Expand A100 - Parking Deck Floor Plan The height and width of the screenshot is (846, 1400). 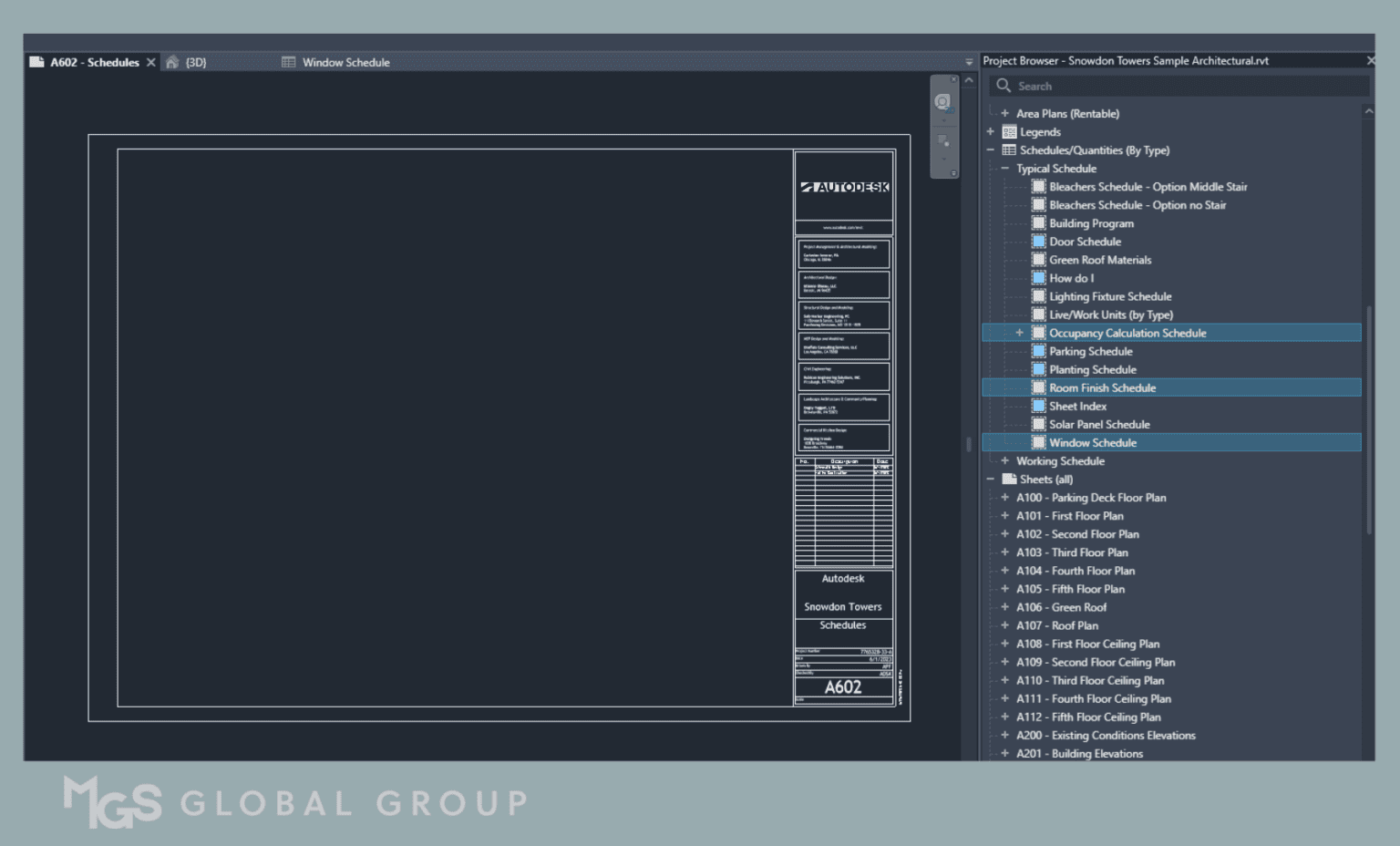pyautogui.click(x=1004, y=497)
